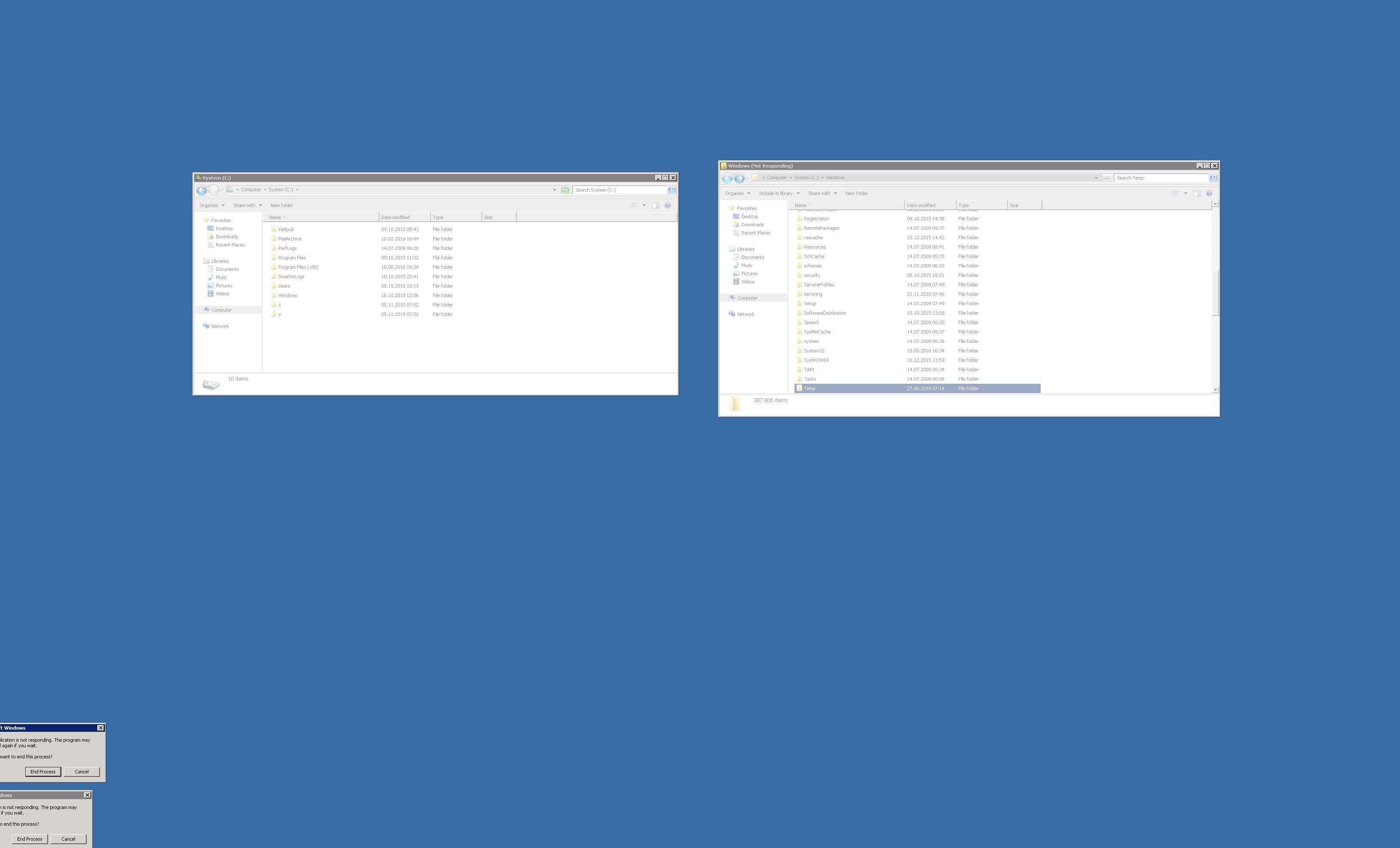Open Videos in the Windows window navigation pane
1400x848 pixels.
(748, 282)
